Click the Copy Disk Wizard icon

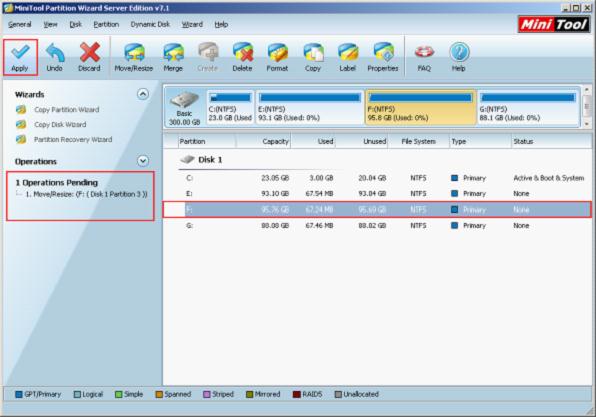(21, 124)
